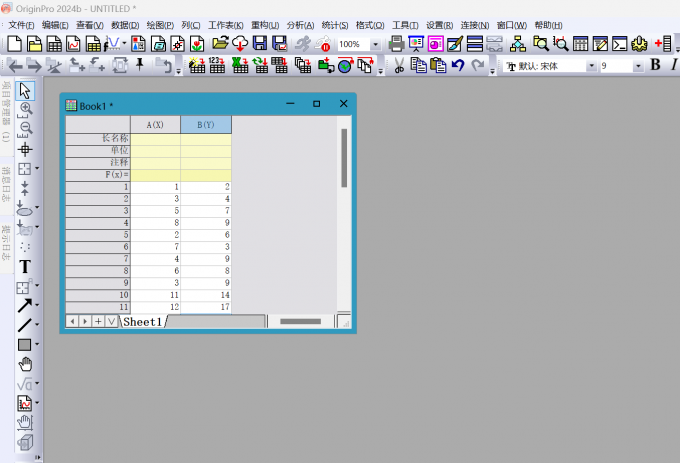This screenshot has height=463, width=680.
Task: Save the project with the floppy disk
Action: coord(260,44)
